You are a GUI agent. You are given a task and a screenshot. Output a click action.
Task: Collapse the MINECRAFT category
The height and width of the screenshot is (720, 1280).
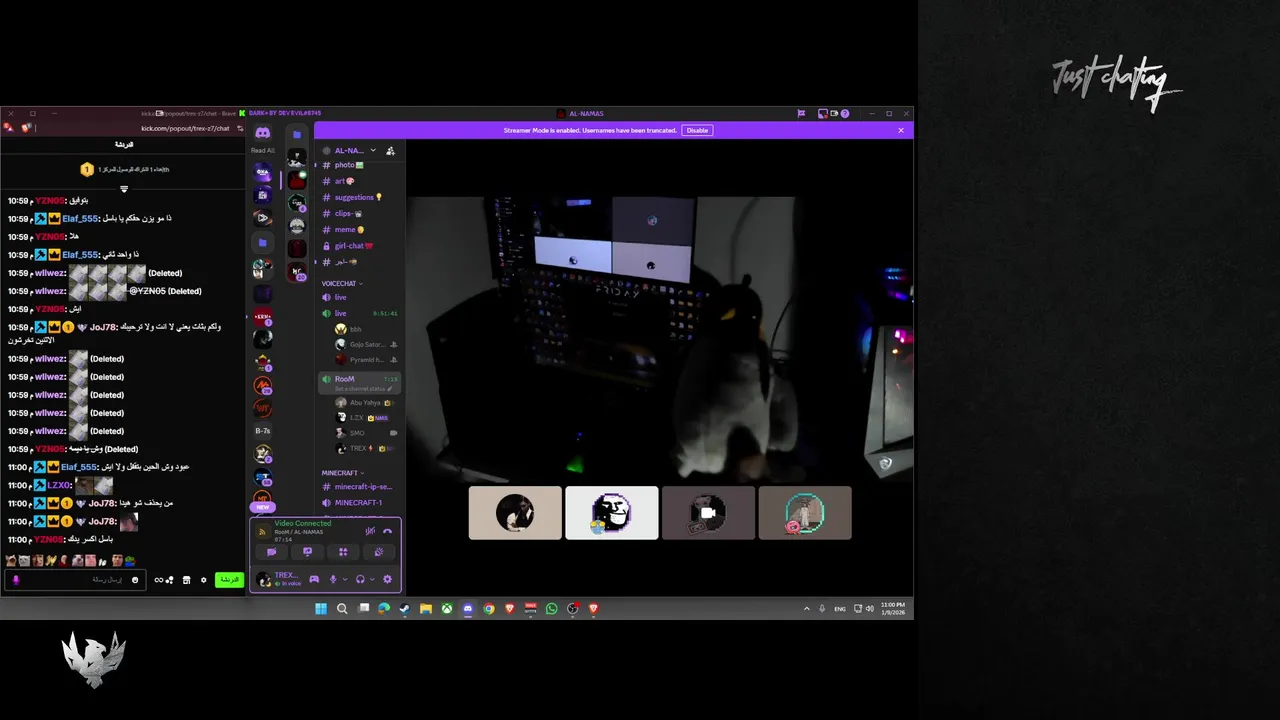[x=343, y=472]
